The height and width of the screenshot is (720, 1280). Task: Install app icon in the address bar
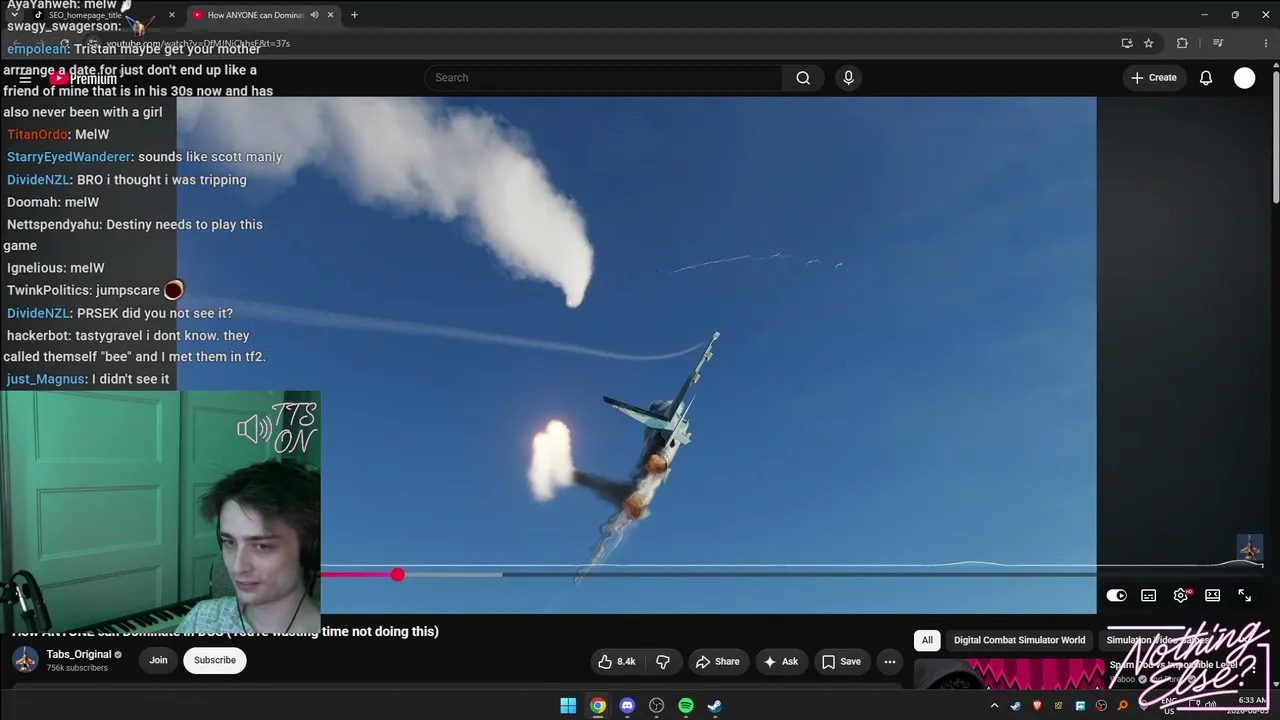coord(1127,43)
